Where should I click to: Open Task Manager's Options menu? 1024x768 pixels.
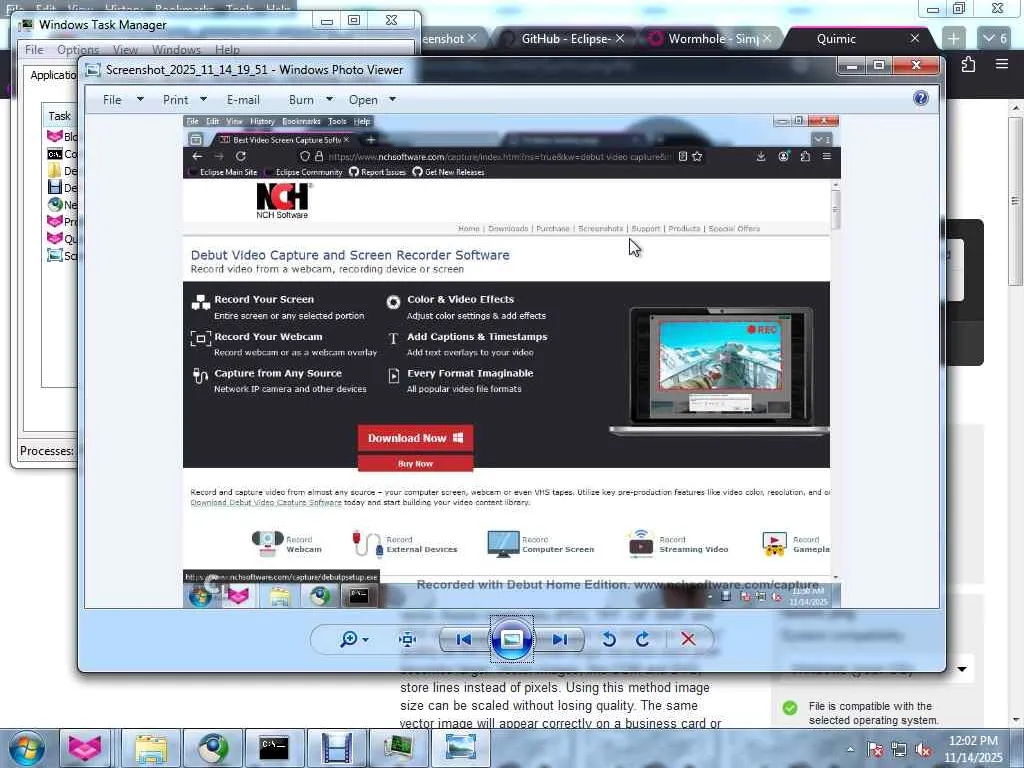coord(78,50)
